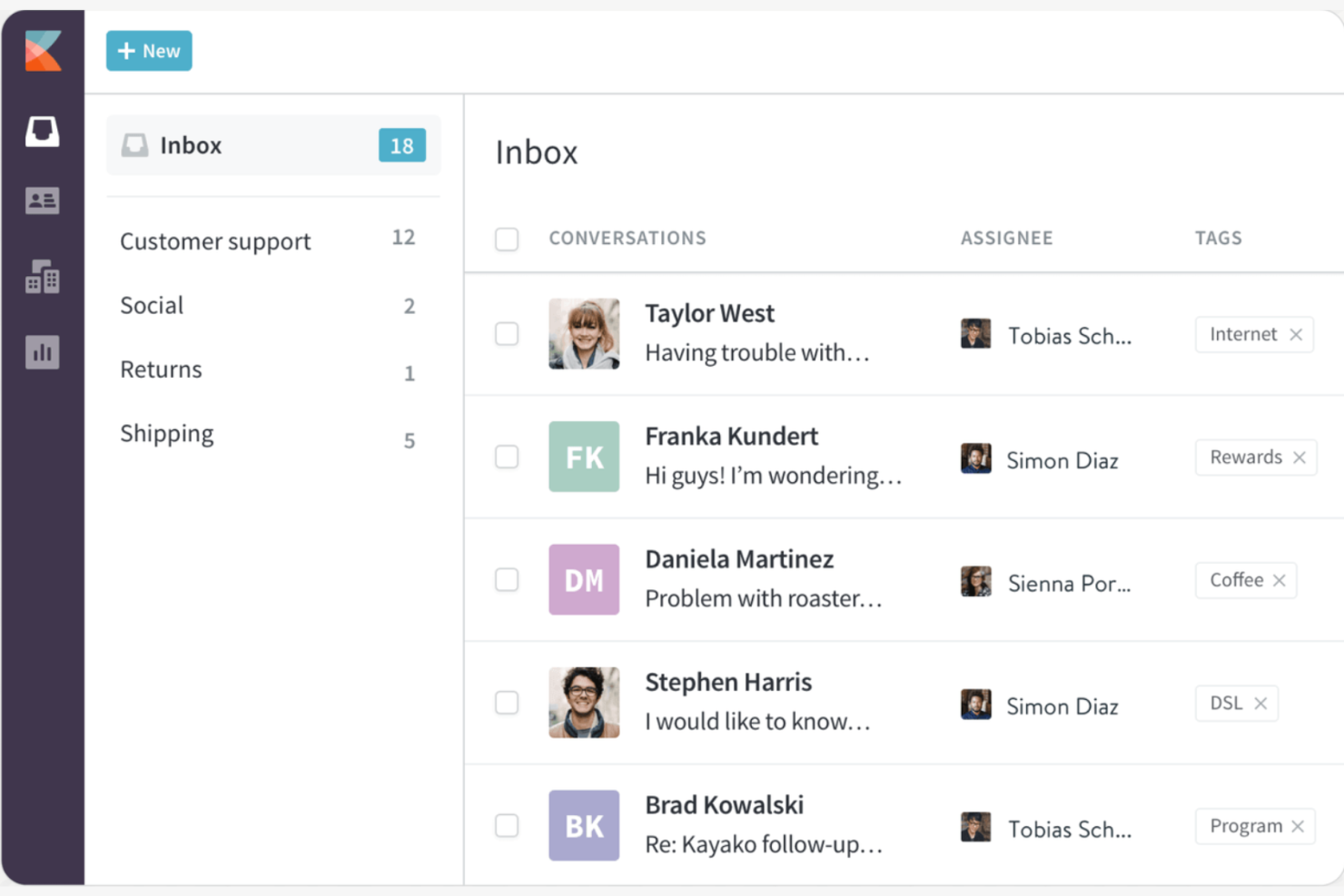Viewport: 1344px width, 896px height.
Task: Open the inbox tray icon in sidebar
Action: pyautogui.click(x=43, y=131)
